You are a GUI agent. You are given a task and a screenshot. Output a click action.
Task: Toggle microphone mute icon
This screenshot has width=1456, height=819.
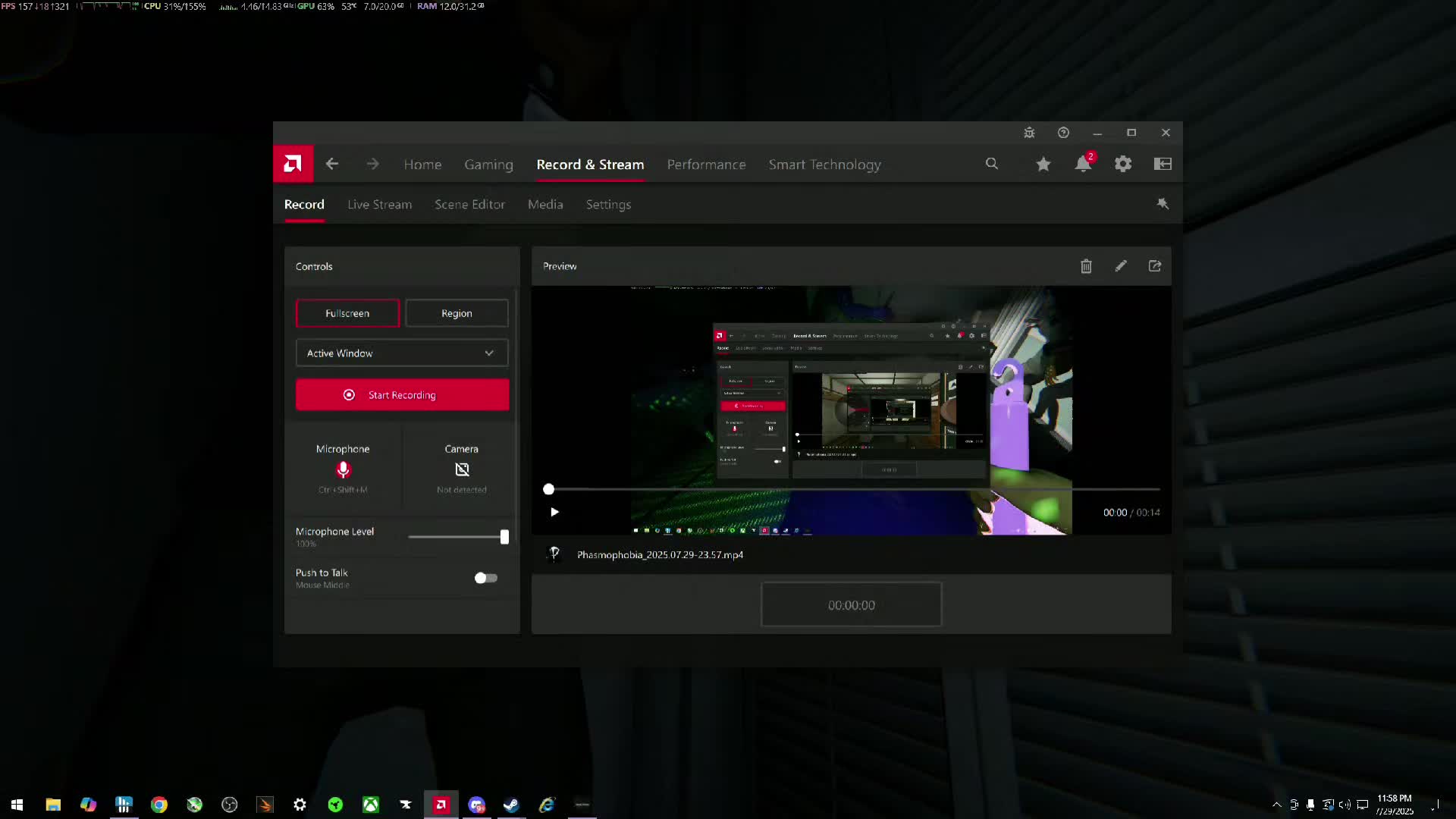click(343, 469)
